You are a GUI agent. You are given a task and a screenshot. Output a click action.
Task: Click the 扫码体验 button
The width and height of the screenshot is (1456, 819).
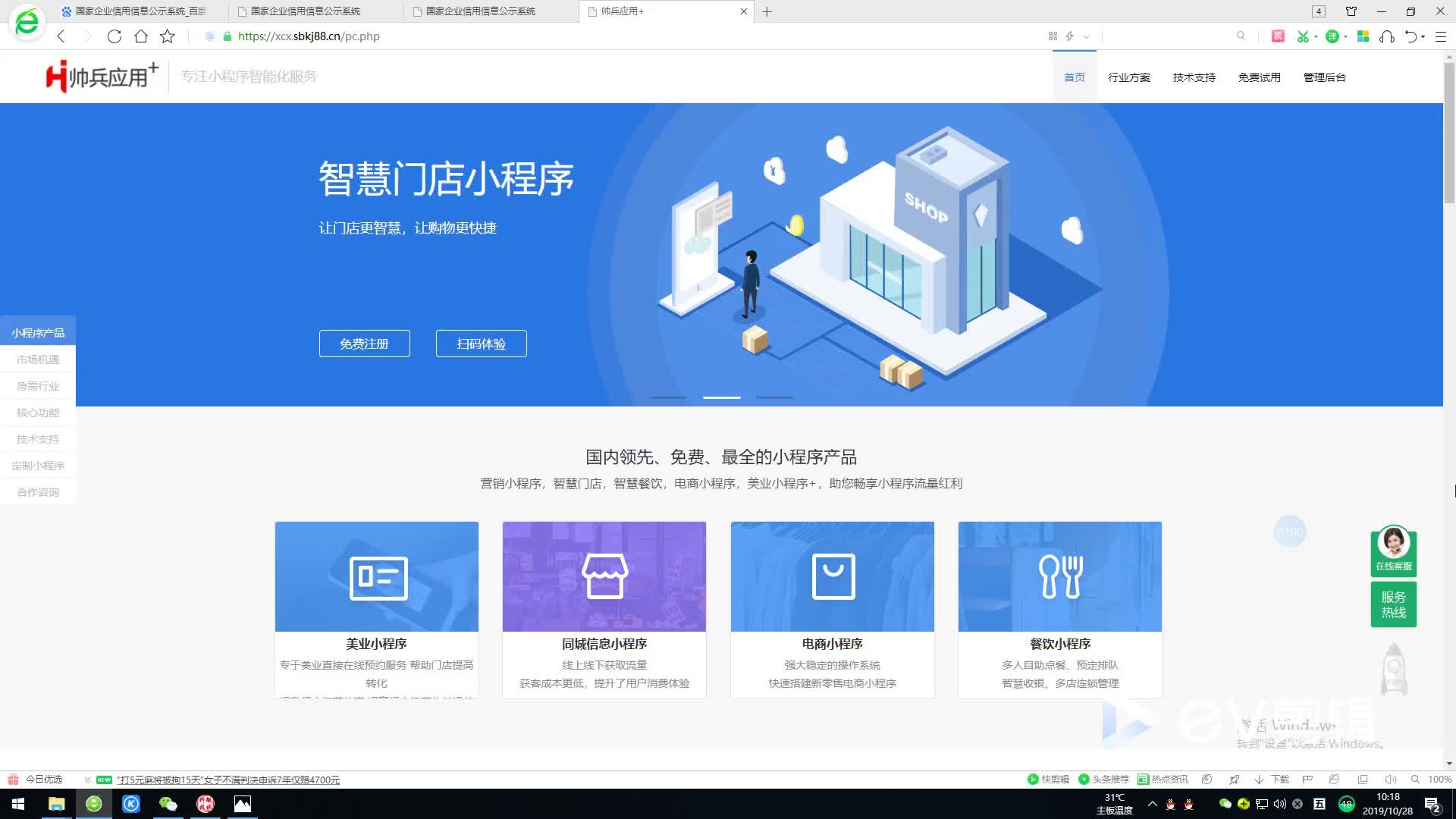point(481,344)
